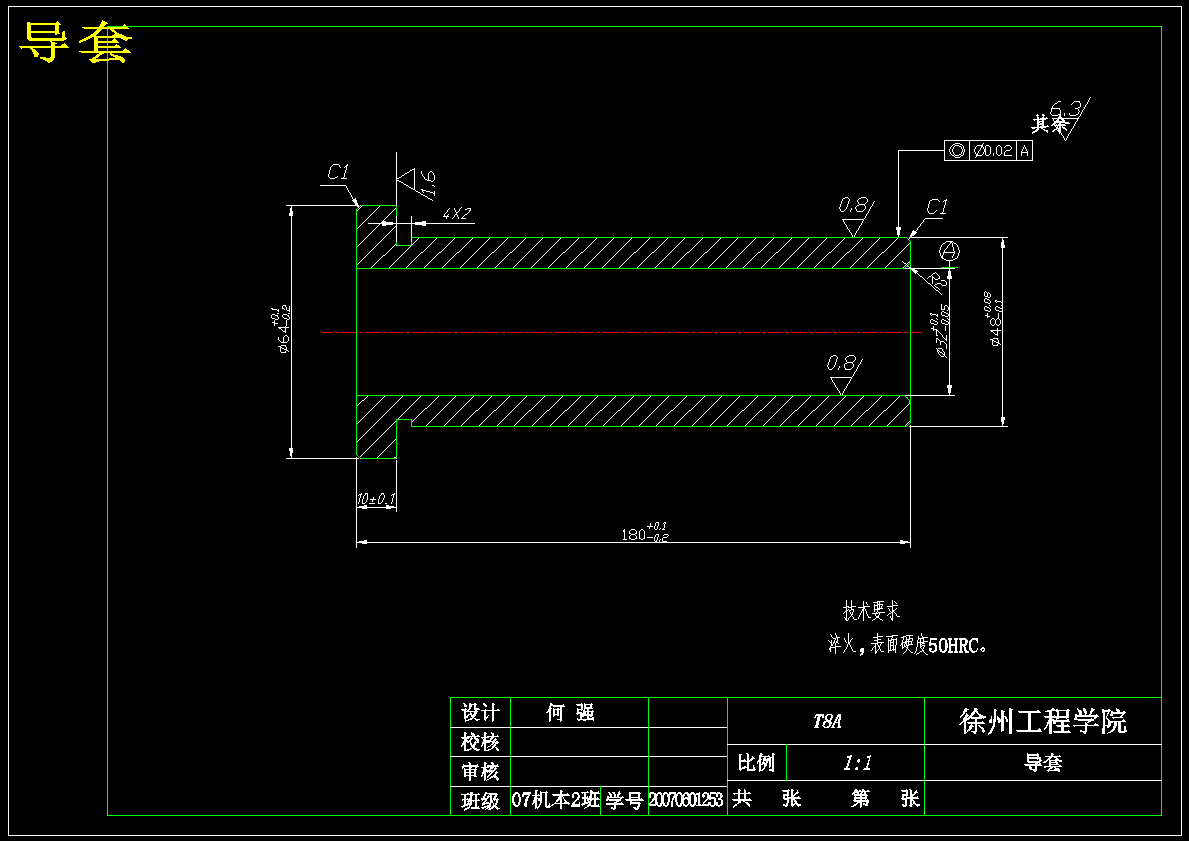Select the 6.3 roughness value
1189x841 pixels.
point(1065,111)
